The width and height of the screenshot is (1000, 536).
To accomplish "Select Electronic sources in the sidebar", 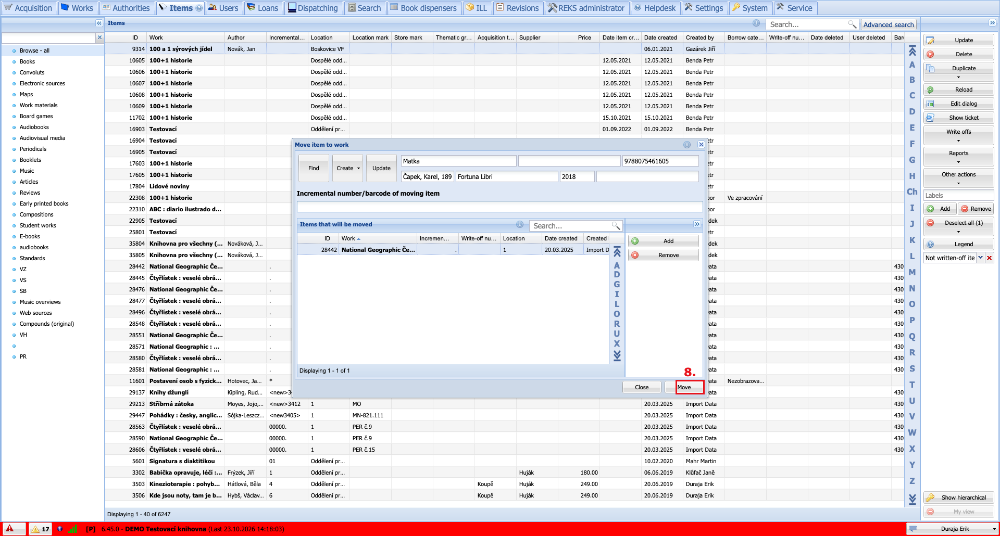I will tap(42, 83).
